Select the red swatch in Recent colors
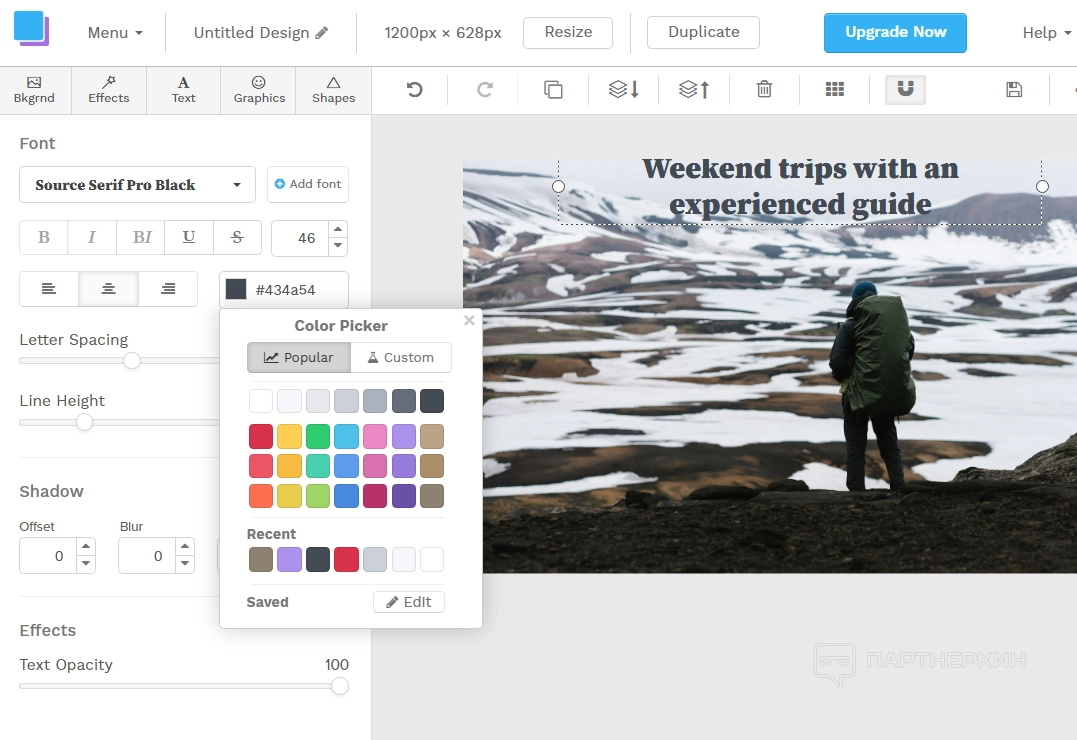 click(346, 560)
